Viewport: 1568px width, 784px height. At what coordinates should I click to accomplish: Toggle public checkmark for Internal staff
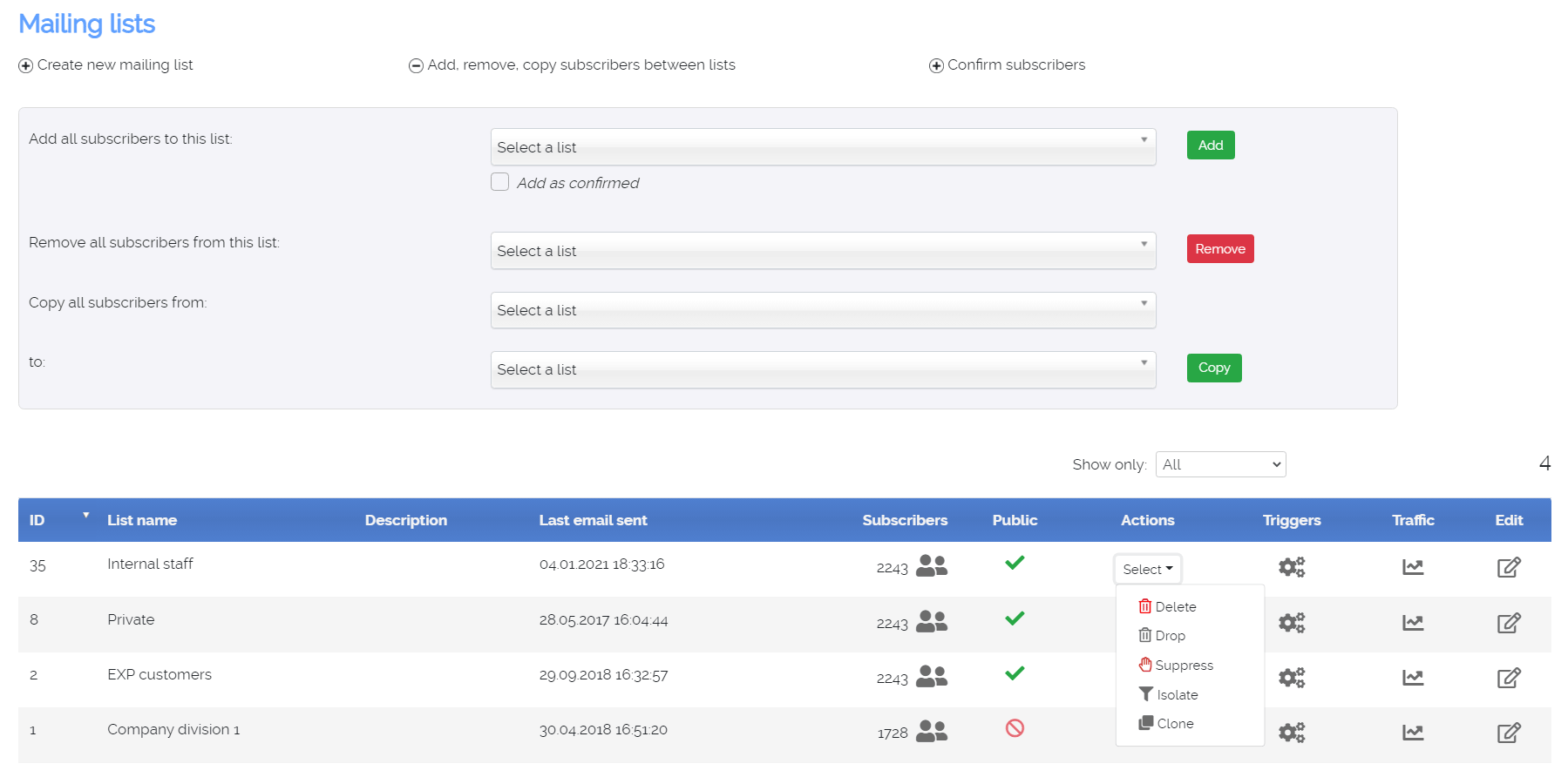(1015, 563)
